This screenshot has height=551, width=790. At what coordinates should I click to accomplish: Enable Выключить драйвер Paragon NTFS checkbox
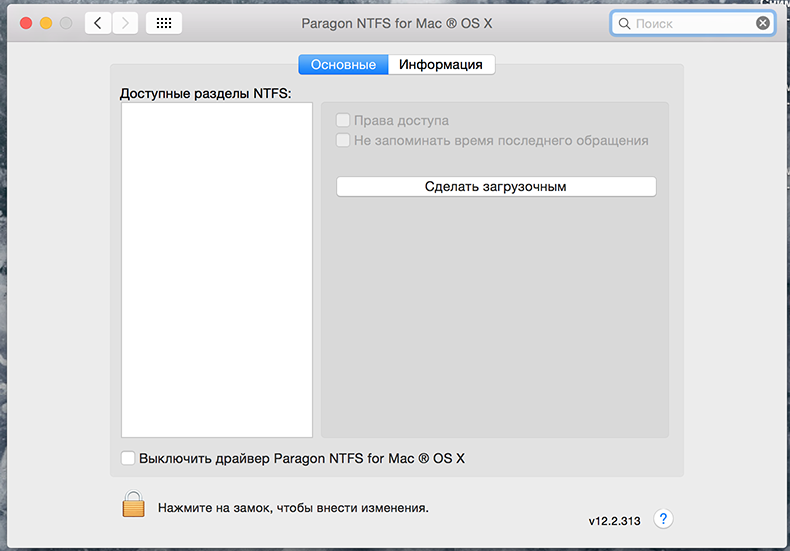tap(128, 458)
